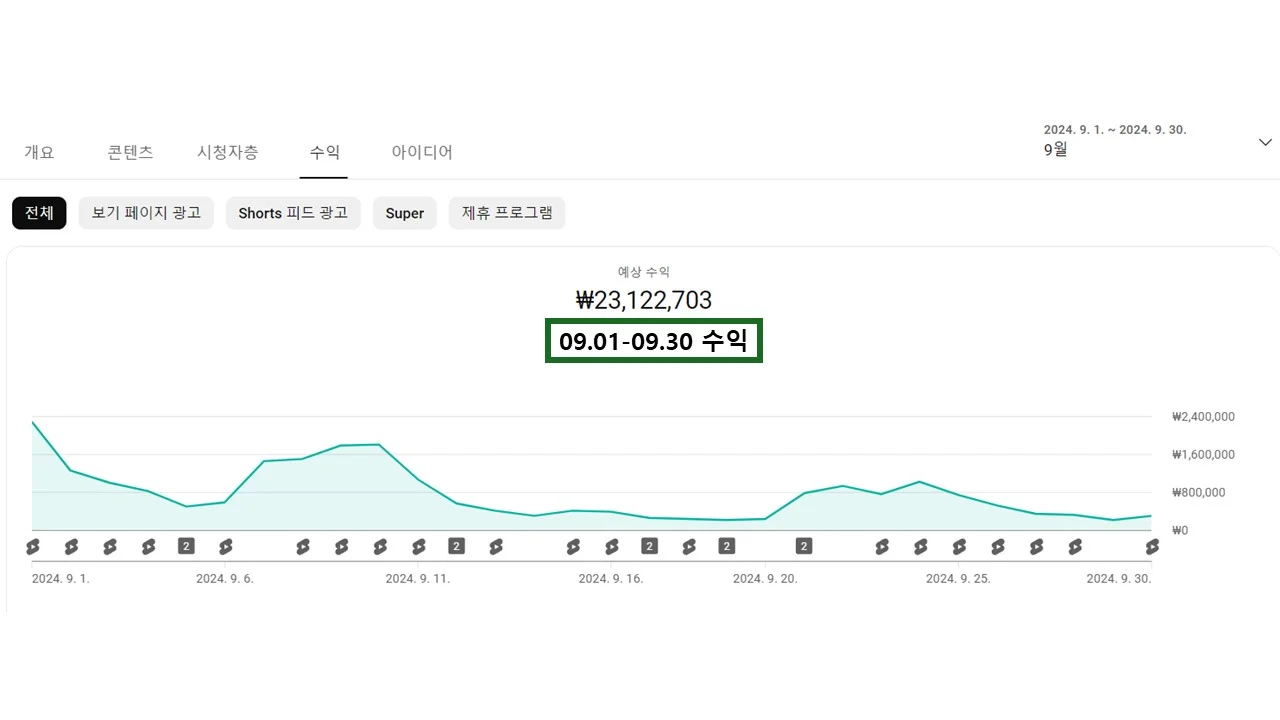The height and width of the screenshot is (720, 1280).
Task: Open the '2' video badge just before 9. 6.
Action: point(187,546)
